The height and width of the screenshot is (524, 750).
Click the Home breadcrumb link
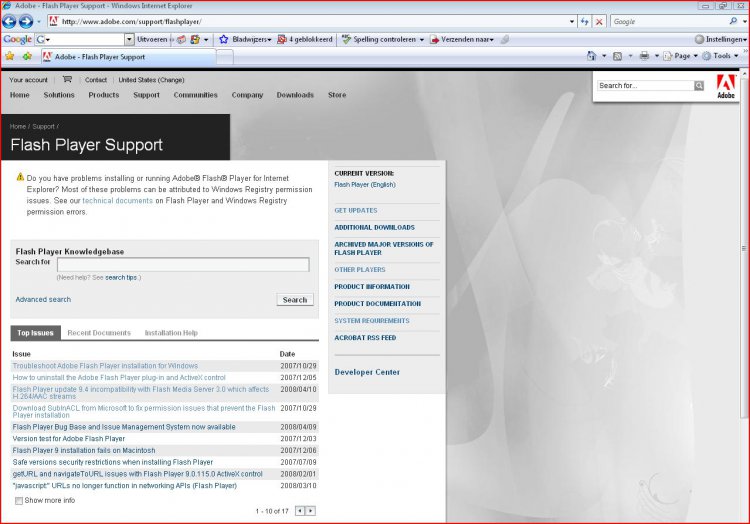18,126
